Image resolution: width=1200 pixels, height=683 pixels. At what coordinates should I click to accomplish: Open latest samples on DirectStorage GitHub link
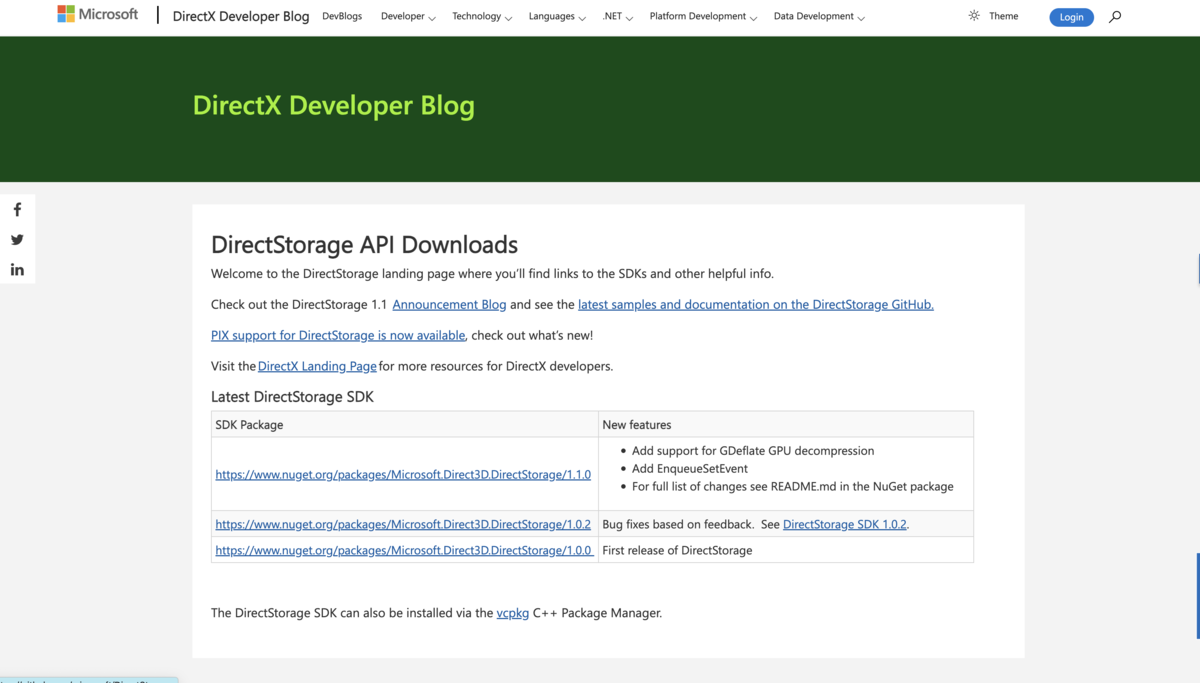click(756, 305)
